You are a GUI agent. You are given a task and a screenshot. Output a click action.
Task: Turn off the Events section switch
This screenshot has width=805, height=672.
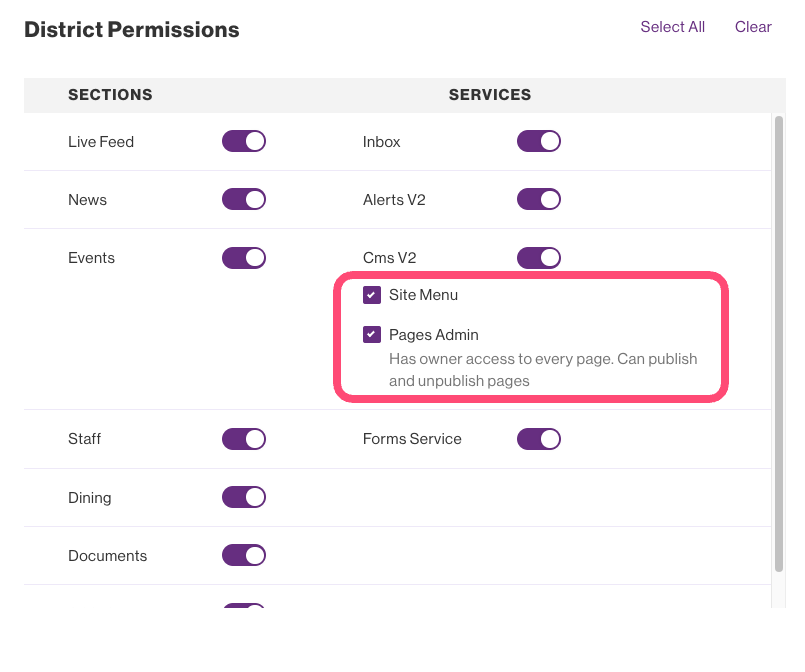(243, 257)
